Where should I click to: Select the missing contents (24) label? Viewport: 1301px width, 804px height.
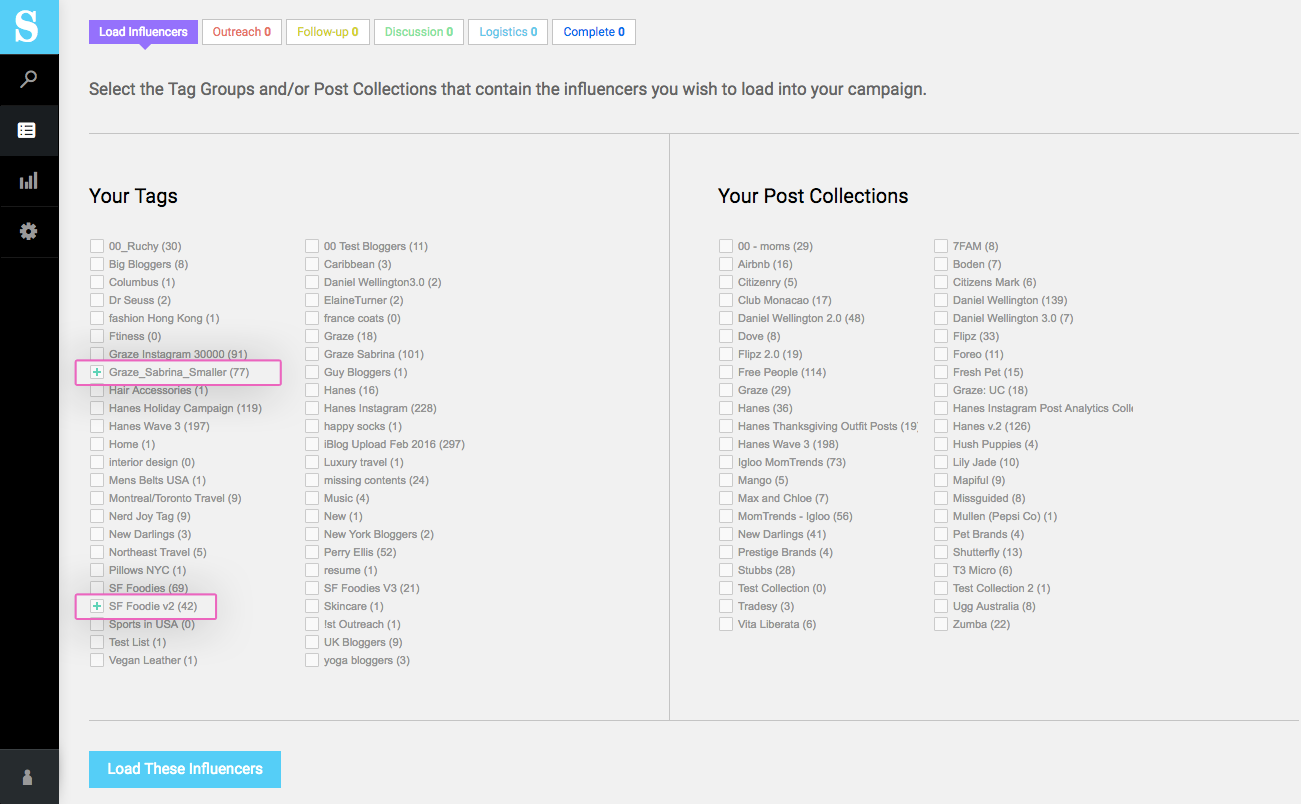(x=376, y=480)
